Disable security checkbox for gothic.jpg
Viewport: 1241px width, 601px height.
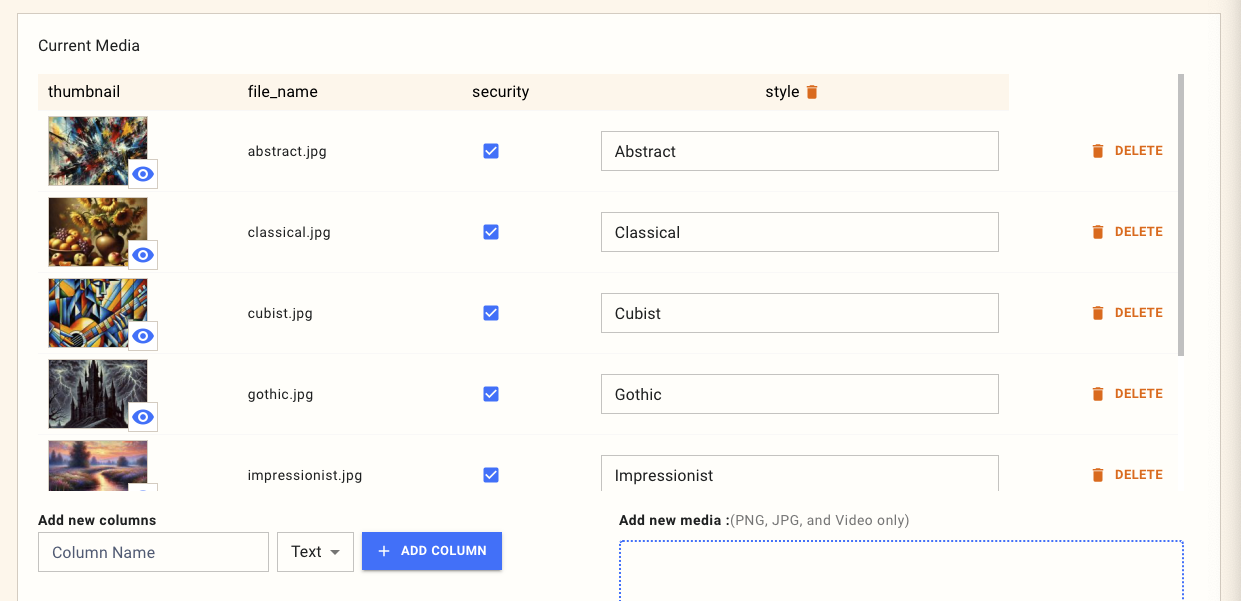[491, 394]
